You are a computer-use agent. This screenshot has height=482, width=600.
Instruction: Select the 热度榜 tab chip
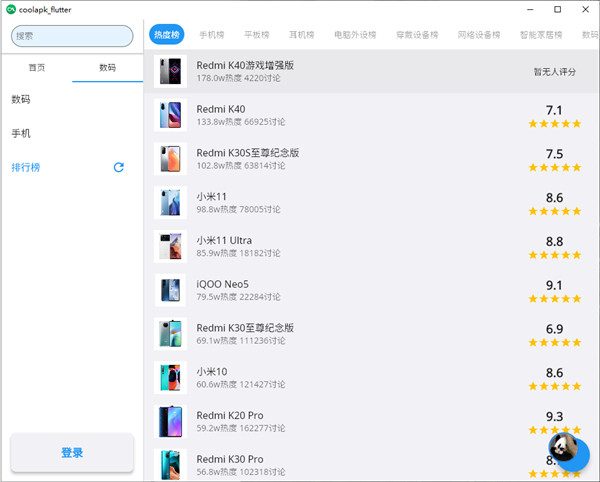click(x=167, y=34)
